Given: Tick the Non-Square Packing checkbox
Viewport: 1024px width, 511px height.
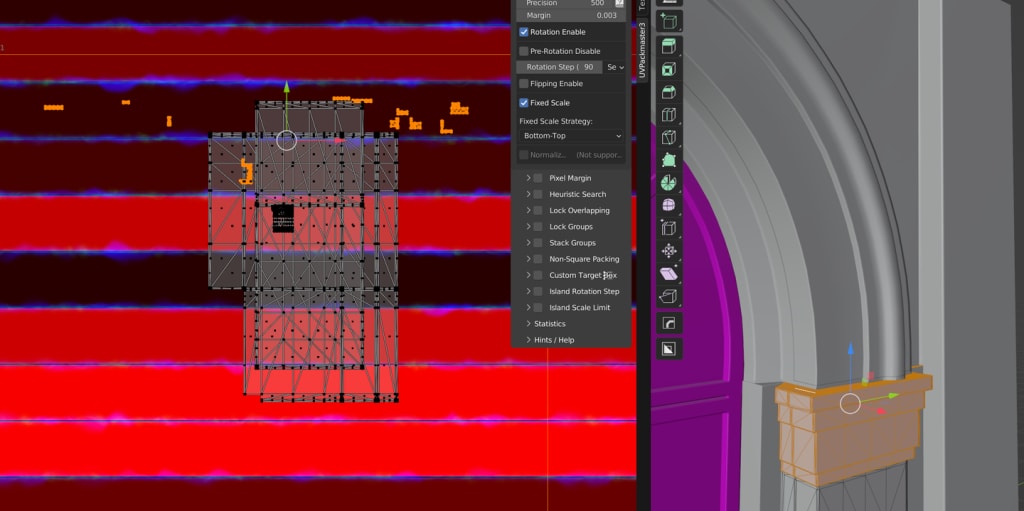Looking at the screenshot, I should click(x=537, y=259).
